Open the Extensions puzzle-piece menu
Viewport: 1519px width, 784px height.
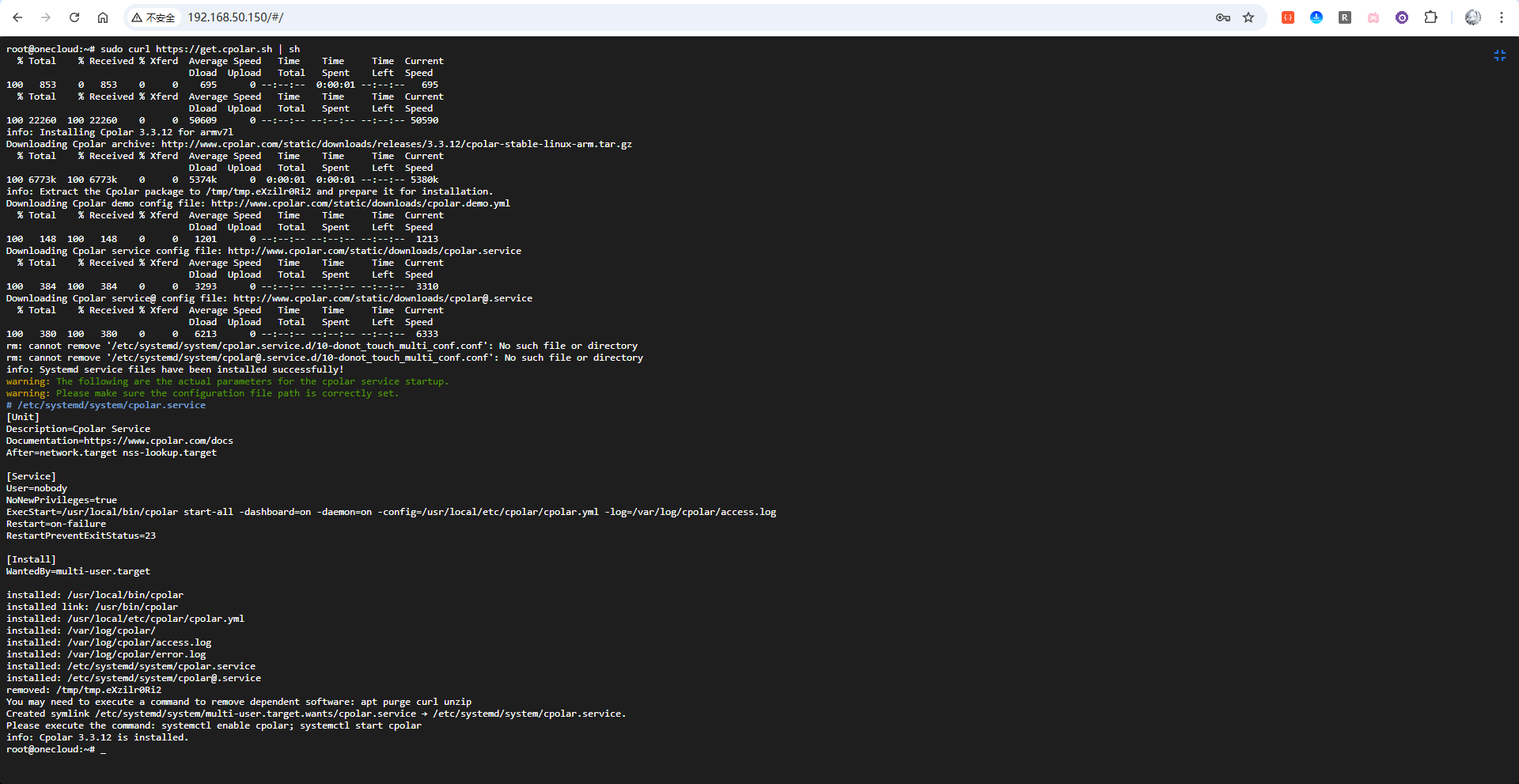tap(1430, 17)
